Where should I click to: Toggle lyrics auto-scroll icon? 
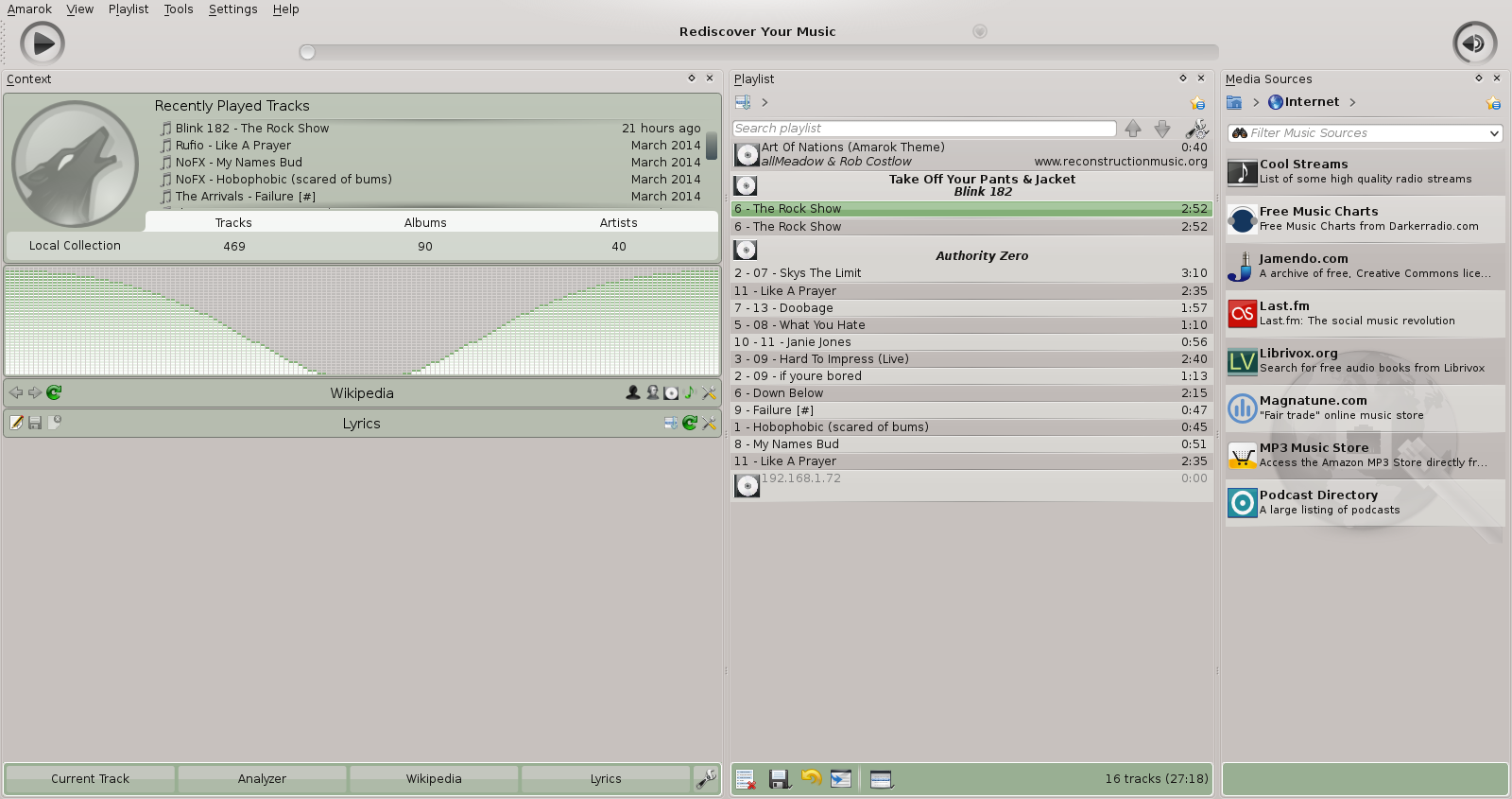tap(671, 423)
